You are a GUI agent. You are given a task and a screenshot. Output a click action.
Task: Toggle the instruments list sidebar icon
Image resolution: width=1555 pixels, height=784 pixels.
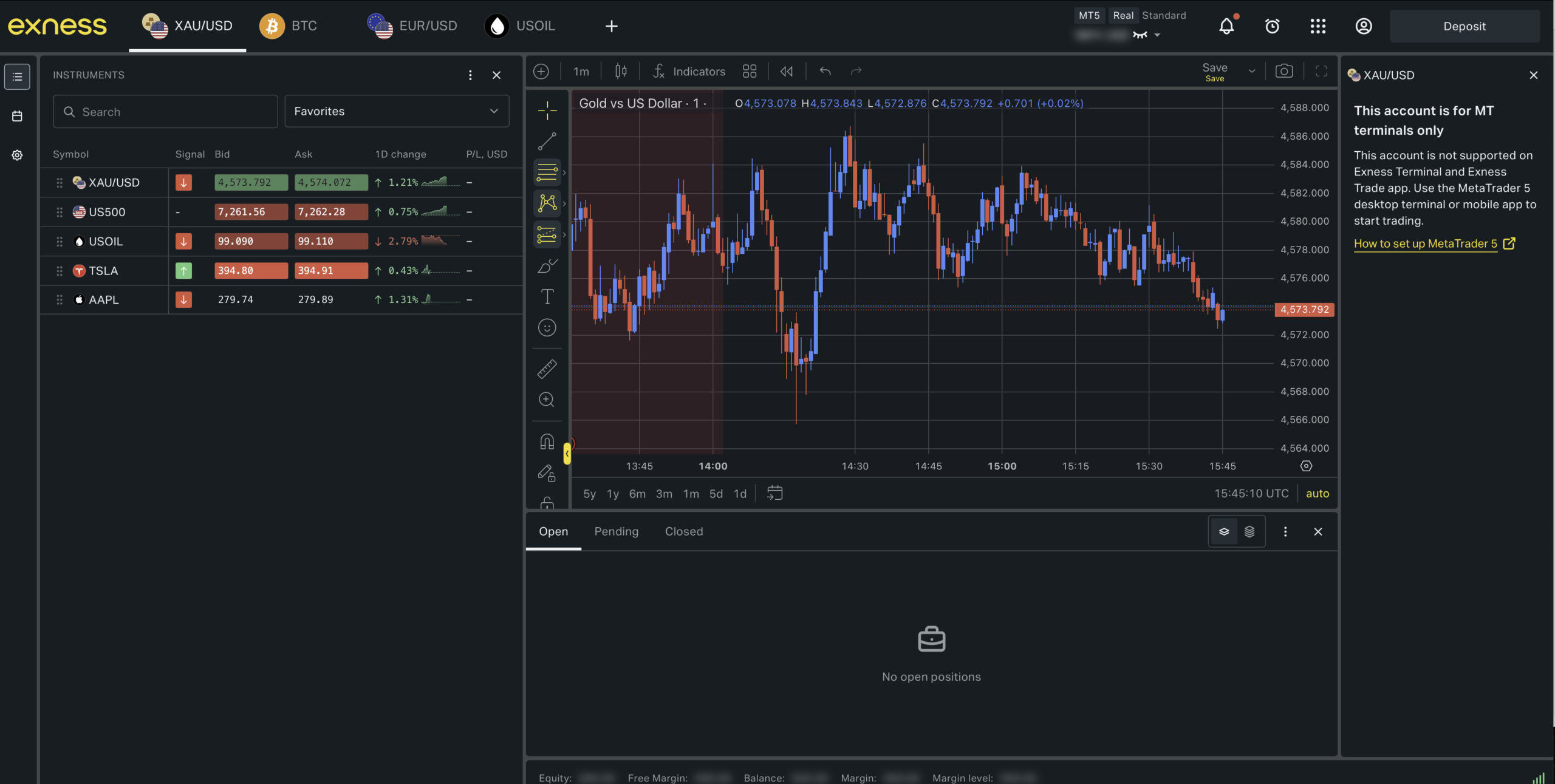(x=17, y=77)
